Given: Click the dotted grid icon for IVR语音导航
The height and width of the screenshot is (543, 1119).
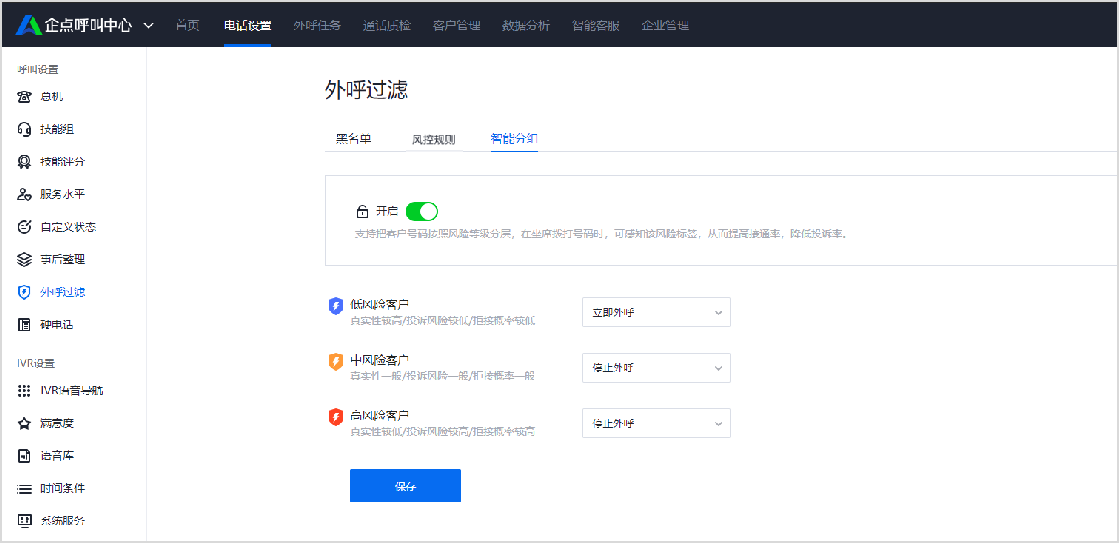Looking at the screenshot, I should pyautogui.click(x=25, y=390).
